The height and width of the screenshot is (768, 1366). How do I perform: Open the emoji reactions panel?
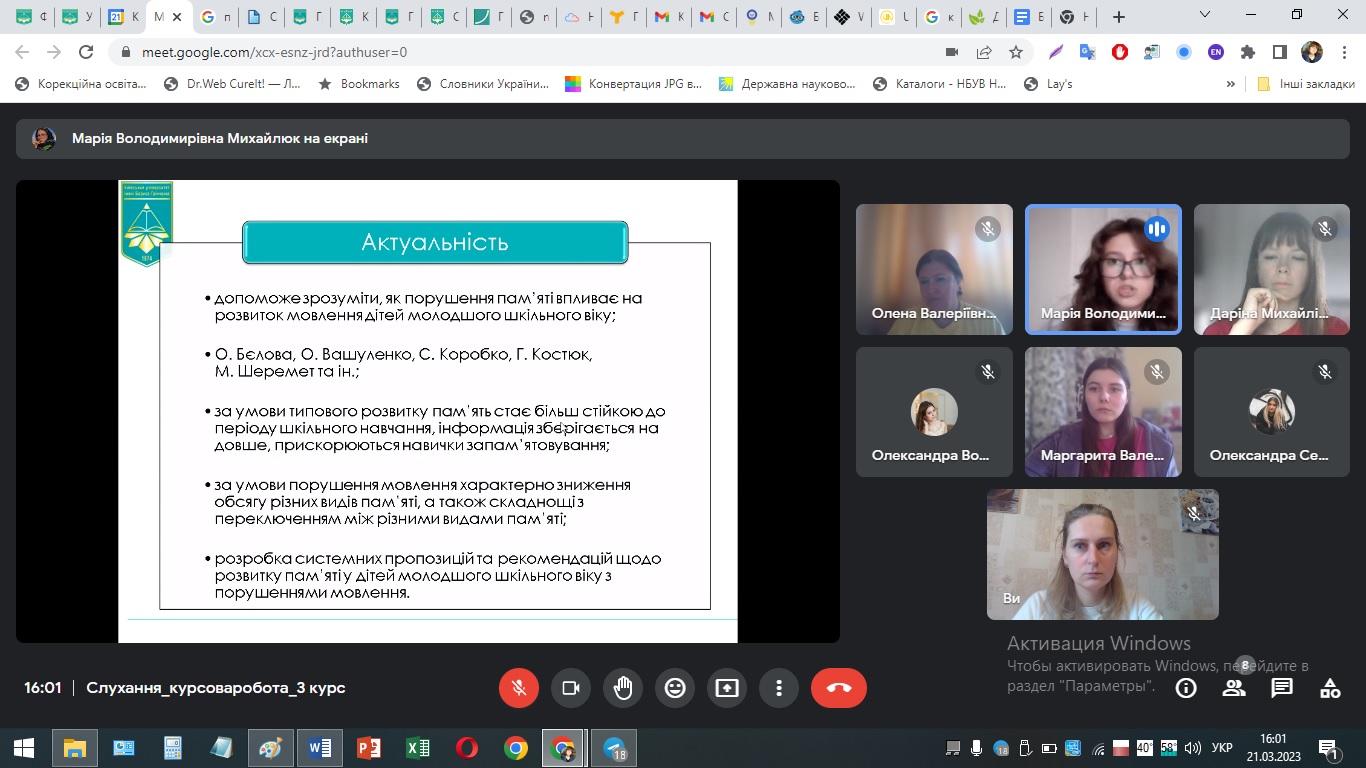(675, 688)
